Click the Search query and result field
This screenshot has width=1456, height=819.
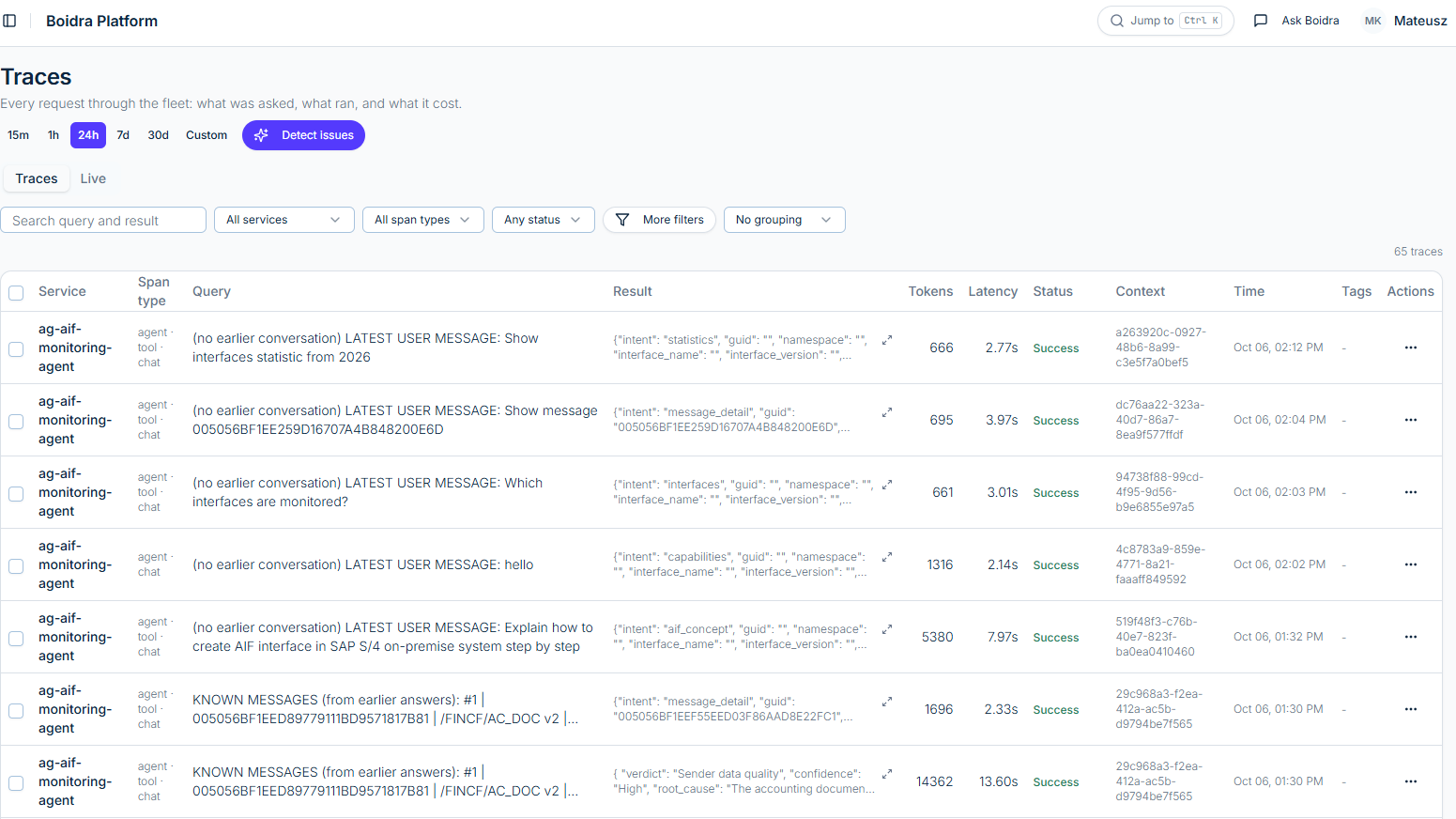(x=103, y=220)
